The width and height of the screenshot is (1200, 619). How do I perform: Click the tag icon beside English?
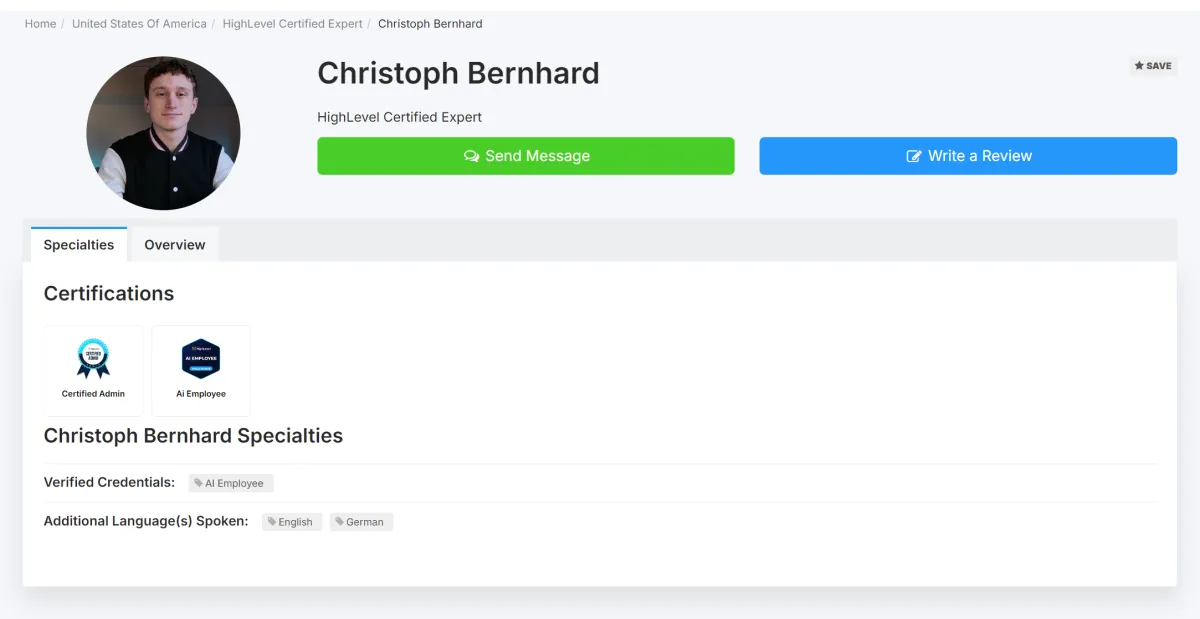(x=272, y=522)
